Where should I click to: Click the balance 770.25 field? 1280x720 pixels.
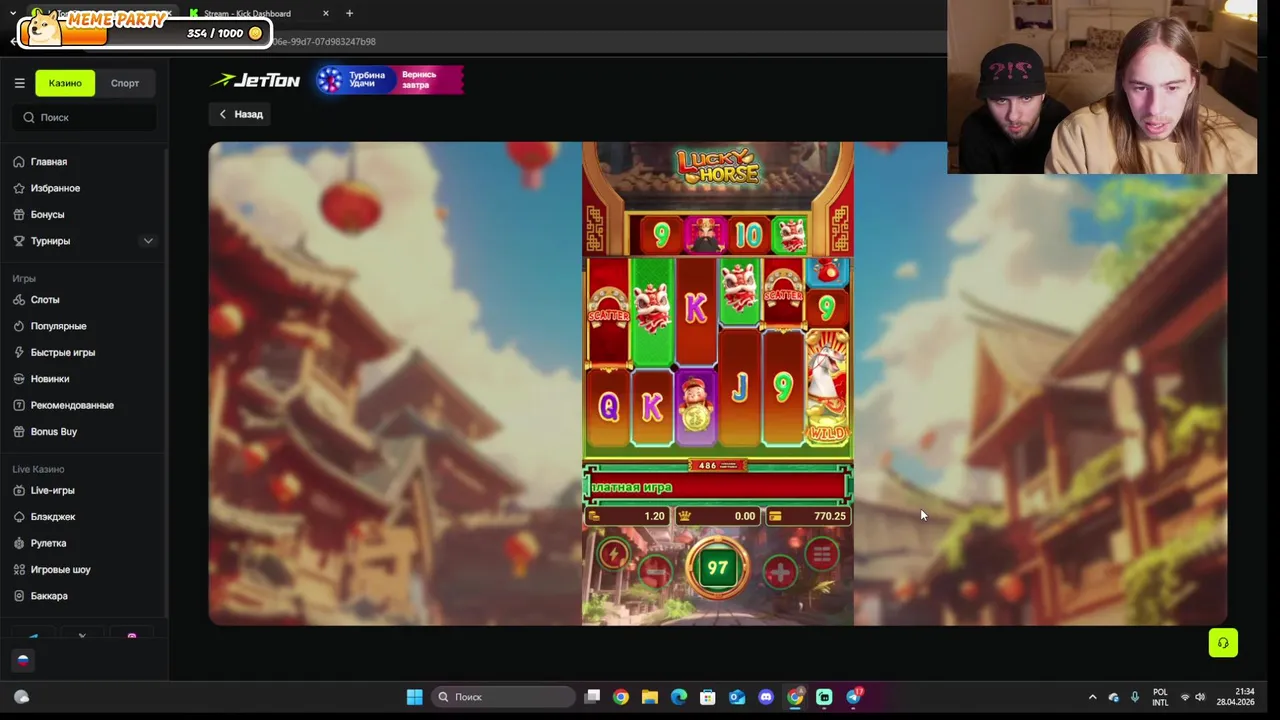[x=808, y=516]
